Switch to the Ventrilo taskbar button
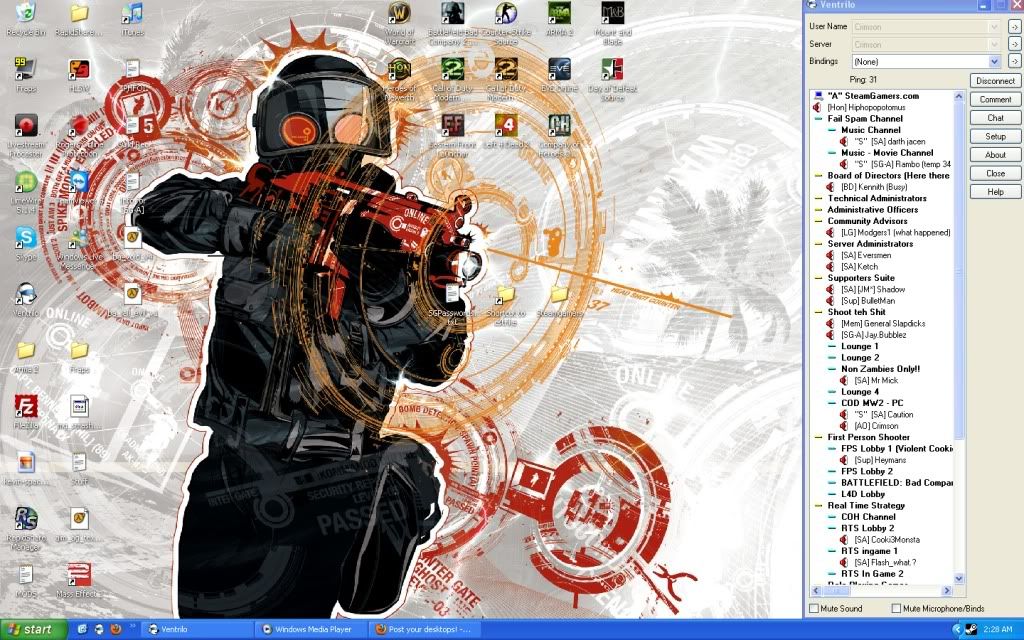 click(197, 630)
